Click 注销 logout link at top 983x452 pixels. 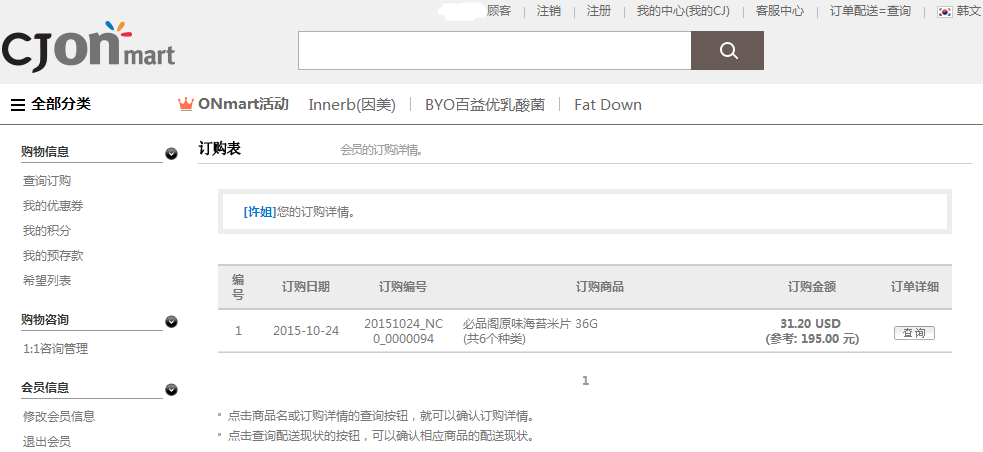(x=549, y=11)
